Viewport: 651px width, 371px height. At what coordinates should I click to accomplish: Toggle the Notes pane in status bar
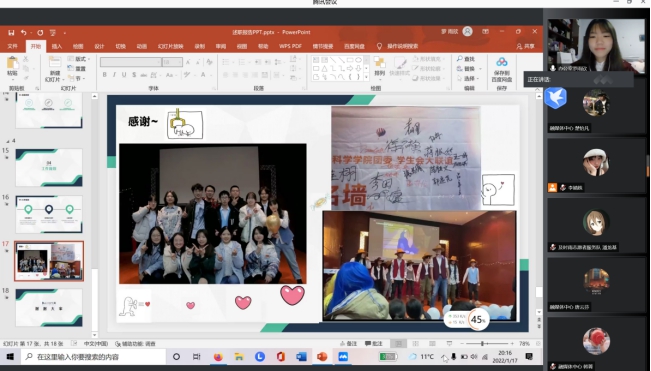coord(348,344)
